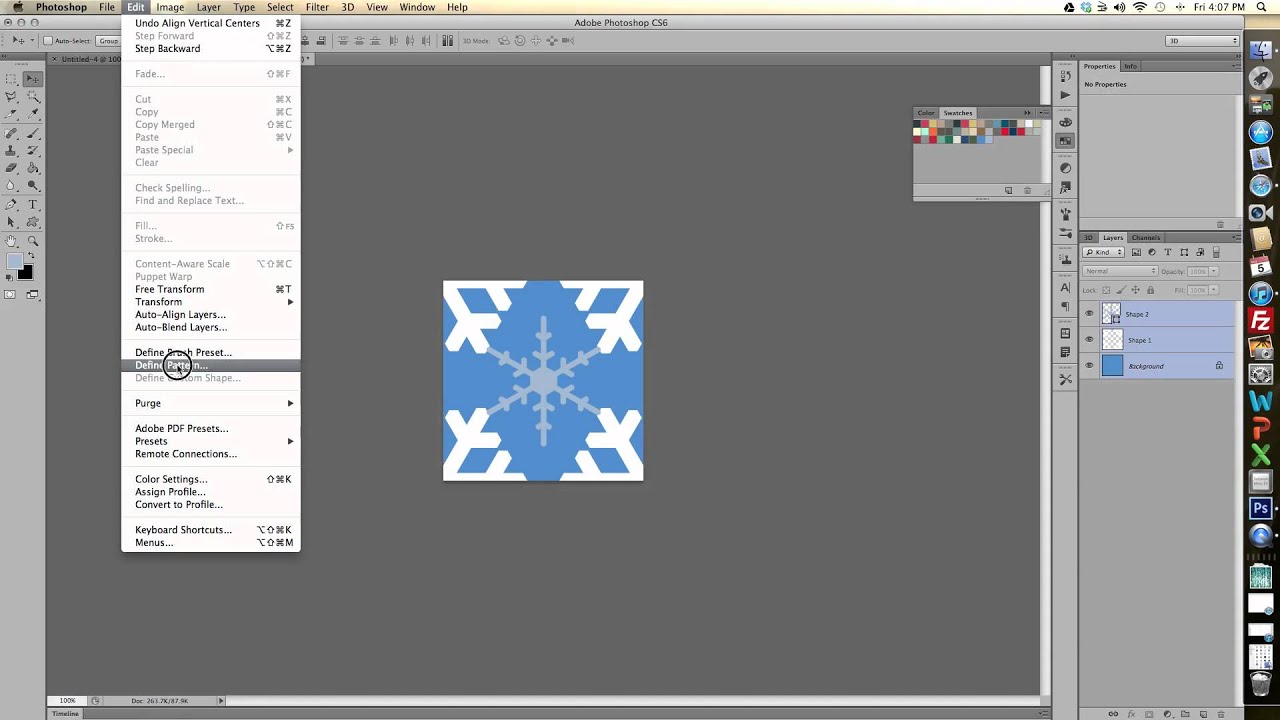
Task: Select the Eyedropper tool
Action: (x=33, y=114)
